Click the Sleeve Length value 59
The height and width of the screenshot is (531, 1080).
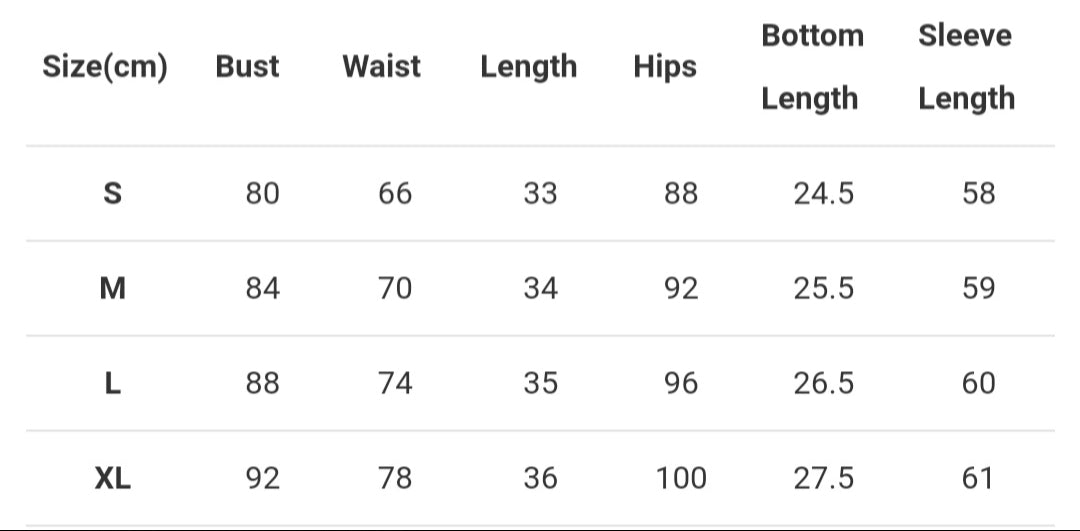point(978,289)
